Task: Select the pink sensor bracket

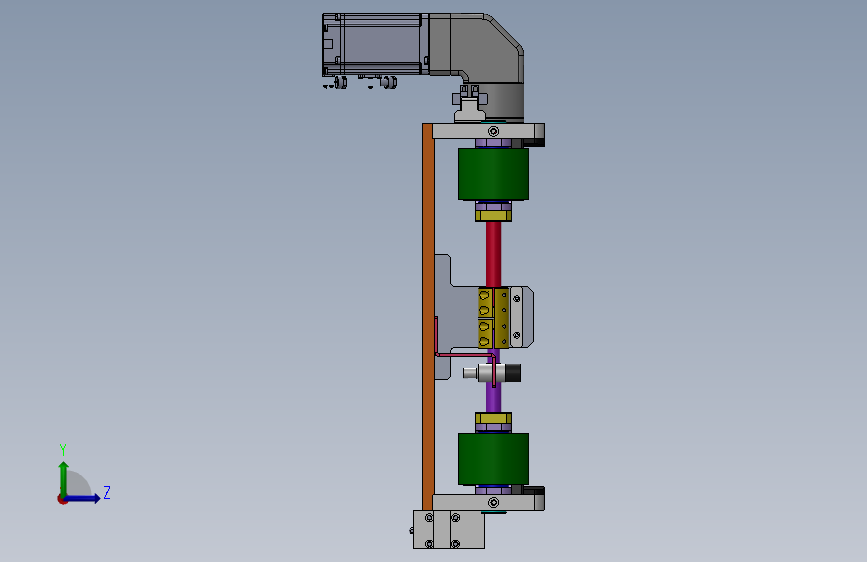Action: pos(466,353)
